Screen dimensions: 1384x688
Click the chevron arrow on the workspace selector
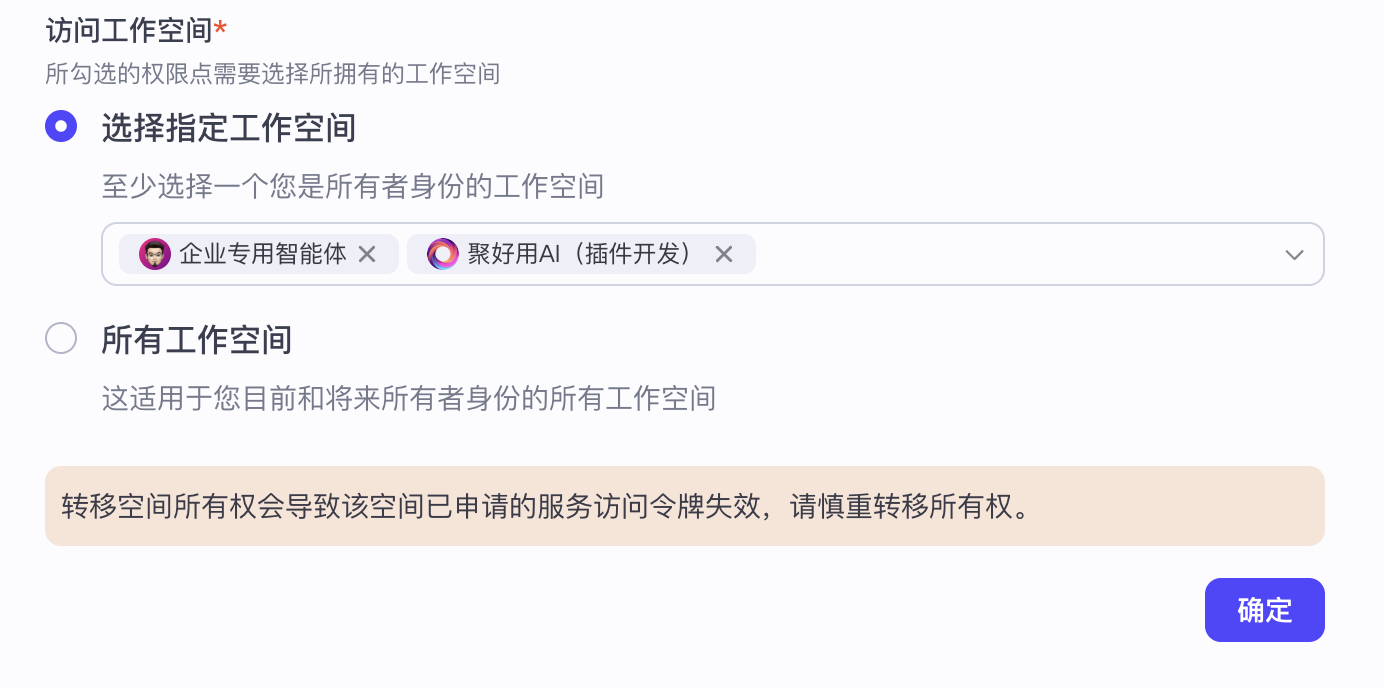(1294, 254)
